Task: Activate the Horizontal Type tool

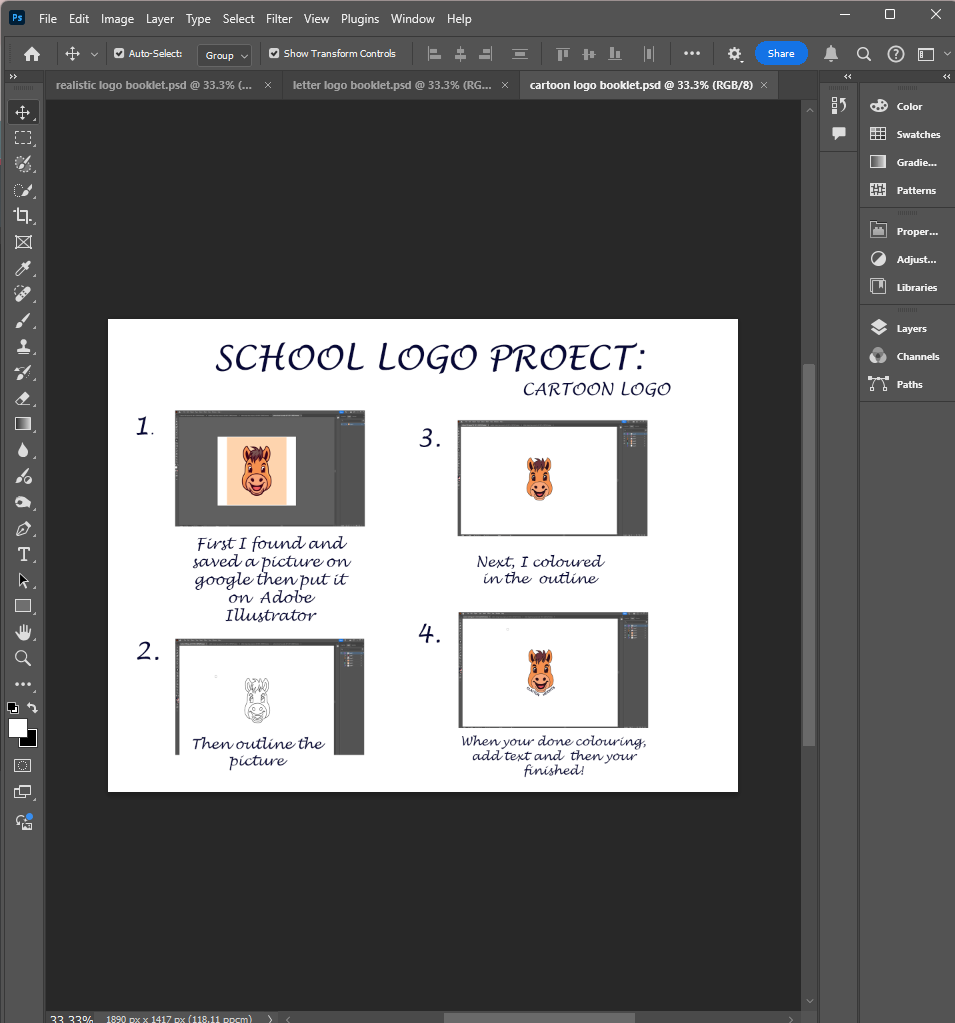Action: 23,554
